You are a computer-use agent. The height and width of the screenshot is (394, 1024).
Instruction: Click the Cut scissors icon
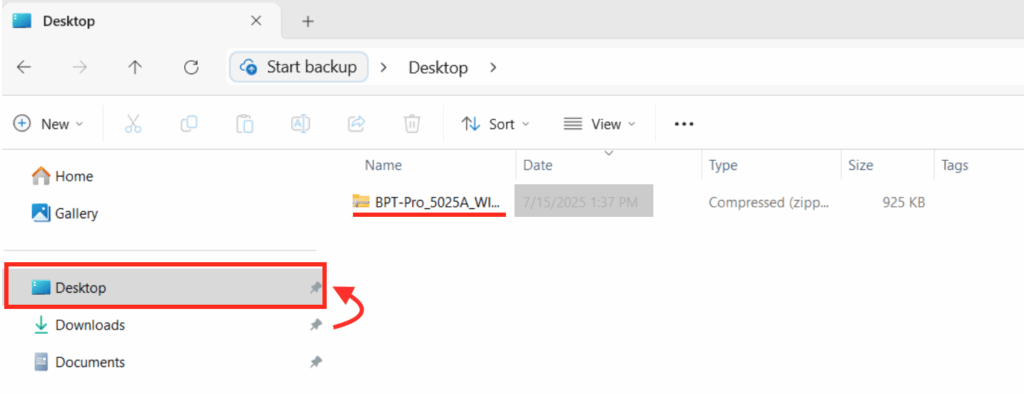click(133, 123)
